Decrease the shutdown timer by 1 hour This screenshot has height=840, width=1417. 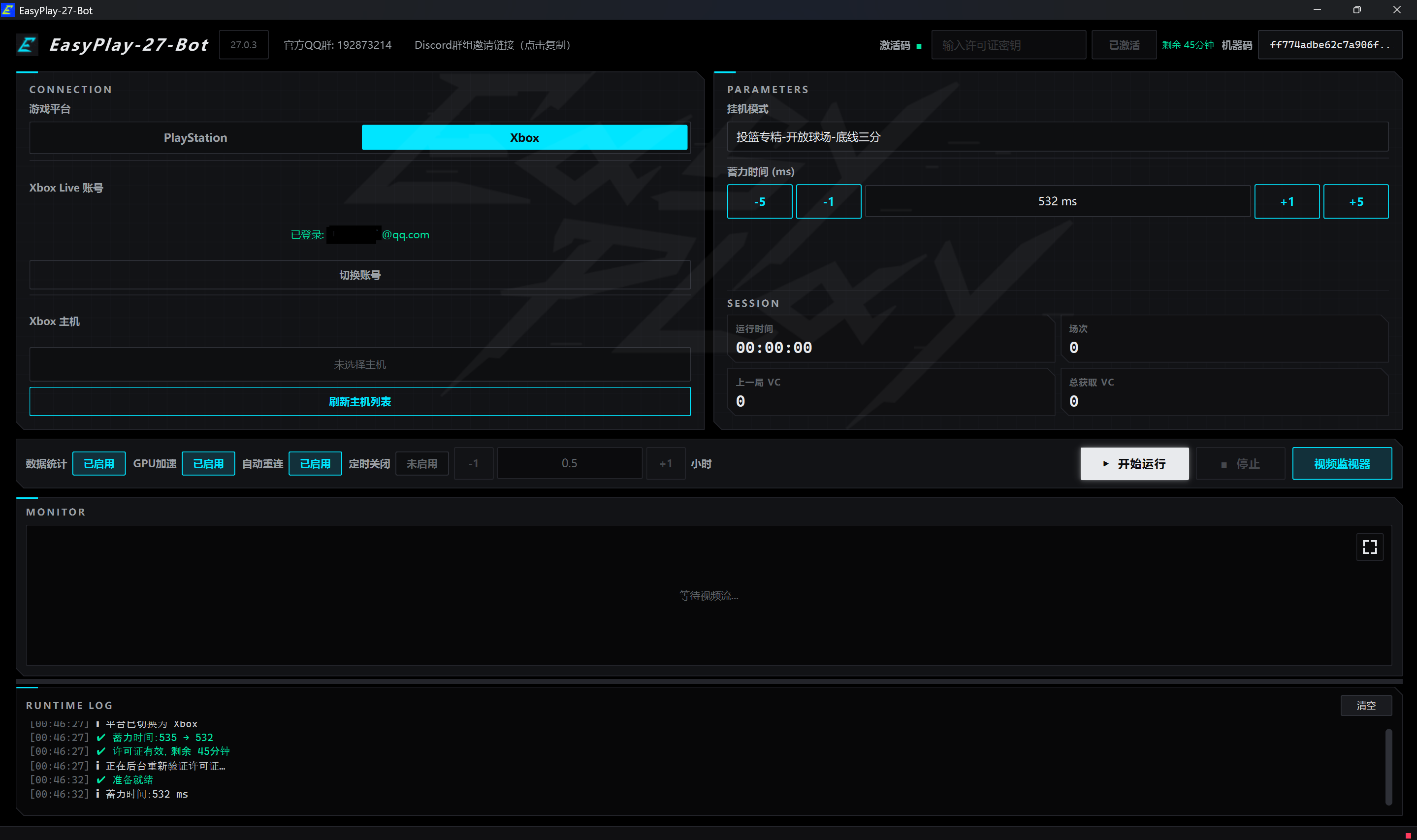click(474, 464)
